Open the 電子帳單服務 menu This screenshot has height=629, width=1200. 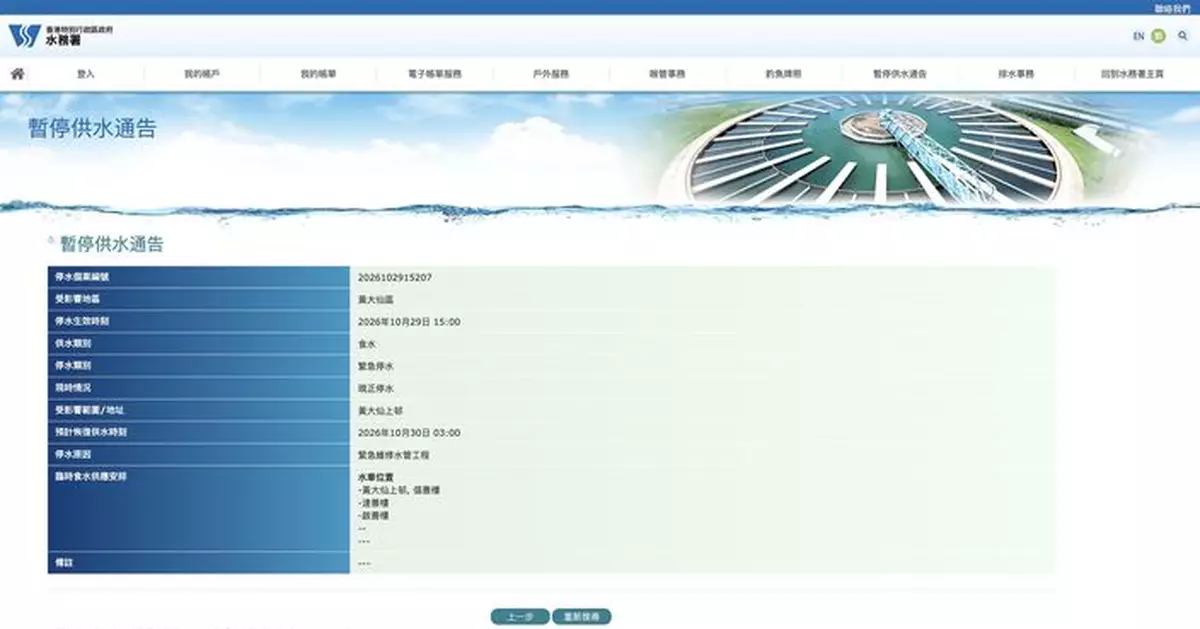pos(435,74)
